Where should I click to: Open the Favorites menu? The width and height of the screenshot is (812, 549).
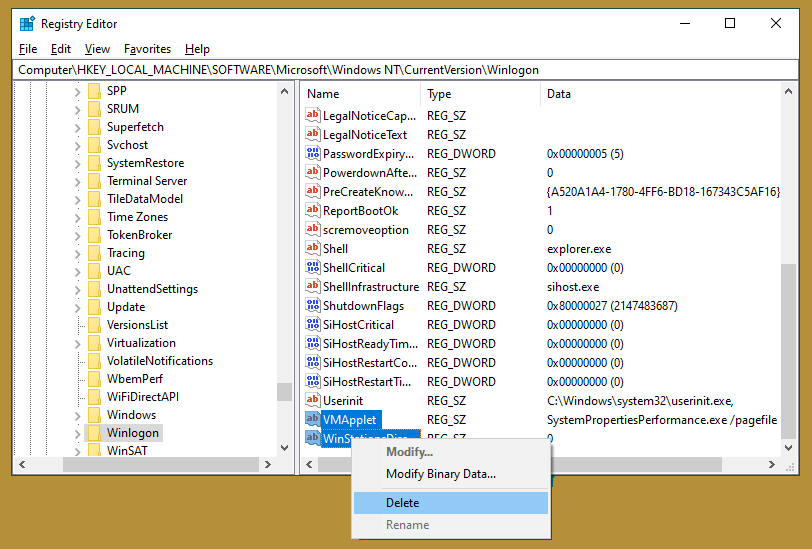(148, 49)
